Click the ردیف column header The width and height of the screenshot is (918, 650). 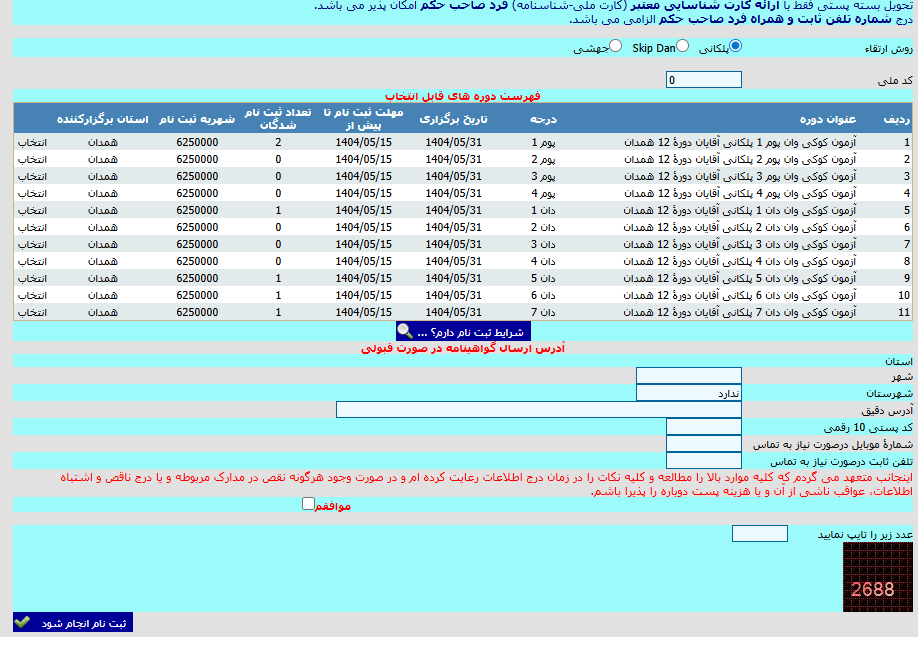897,119
